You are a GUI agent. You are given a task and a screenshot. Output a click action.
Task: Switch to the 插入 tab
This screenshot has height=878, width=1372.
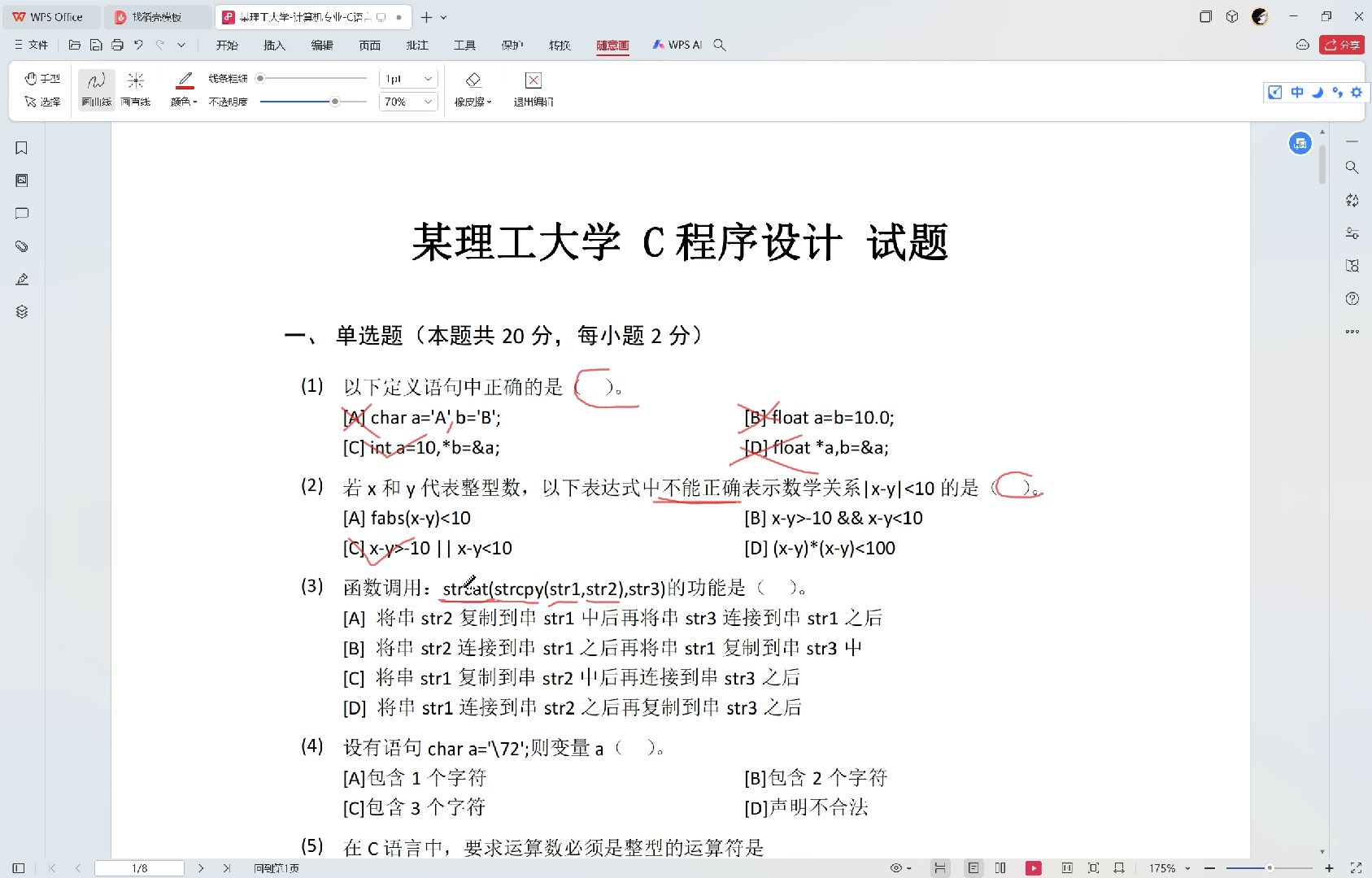(275, 45)
